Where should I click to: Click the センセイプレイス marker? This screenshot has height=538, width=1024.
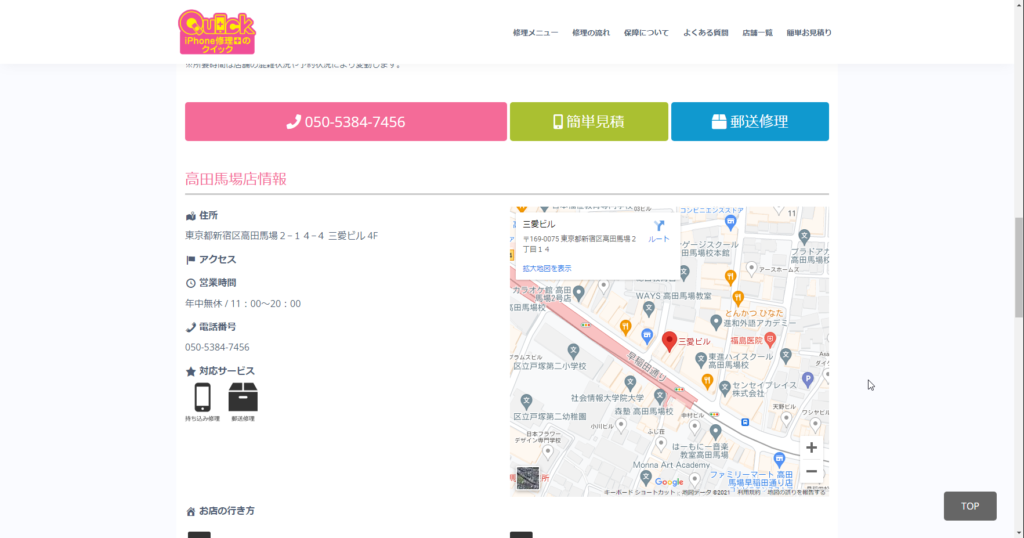tap(724, 388)
